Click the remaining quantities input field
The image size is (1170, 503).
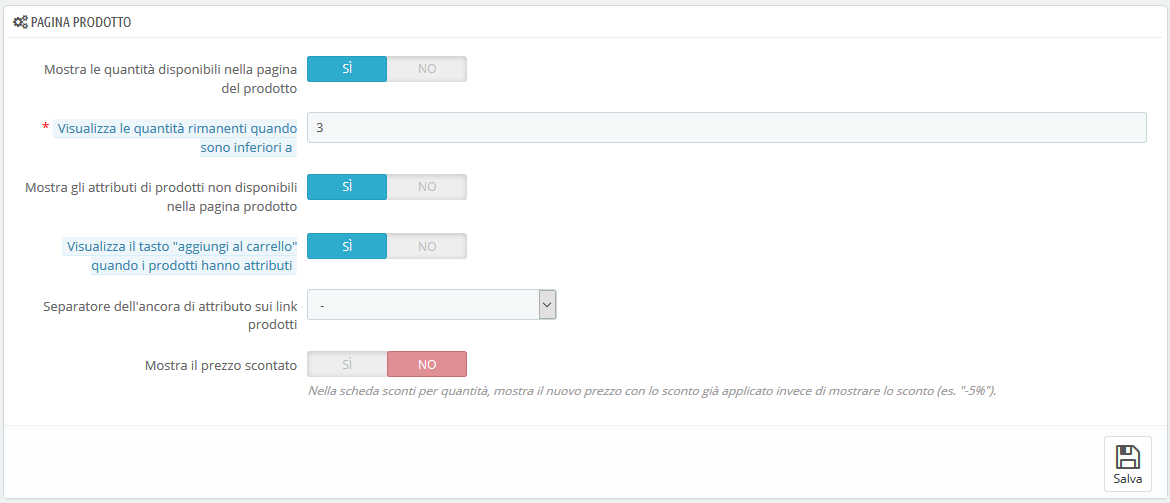tap(727, 128)
